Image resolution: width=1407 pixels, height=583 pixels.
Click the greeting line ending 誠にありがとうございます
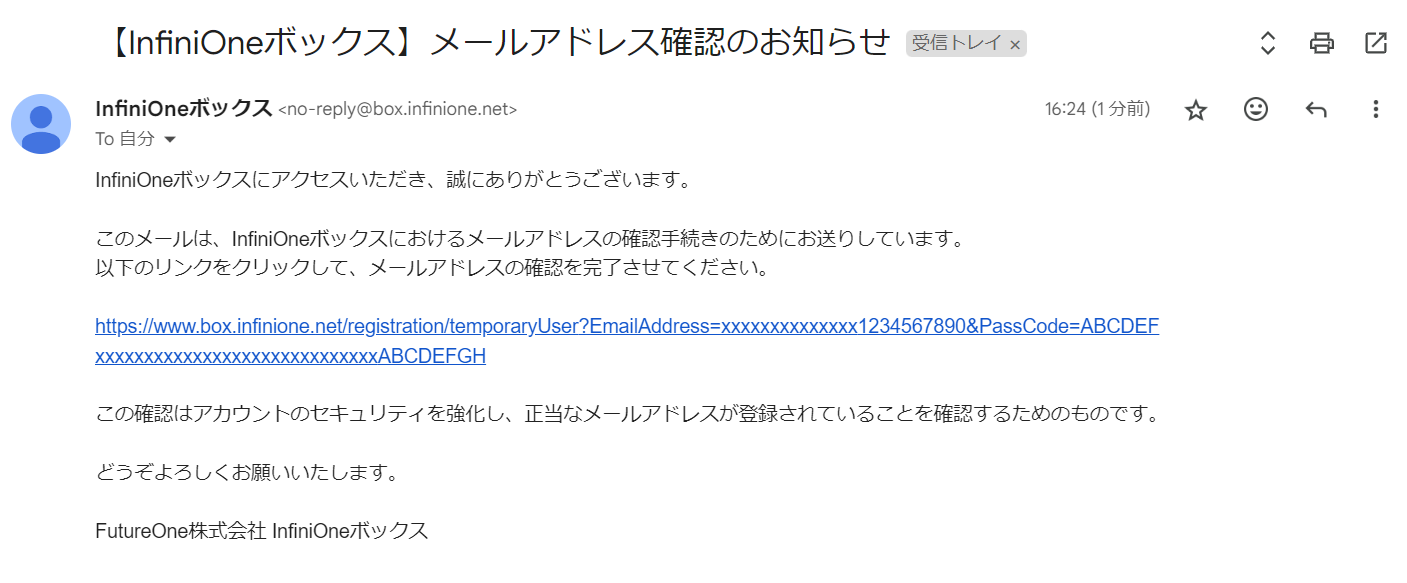(x=394, y=181)
